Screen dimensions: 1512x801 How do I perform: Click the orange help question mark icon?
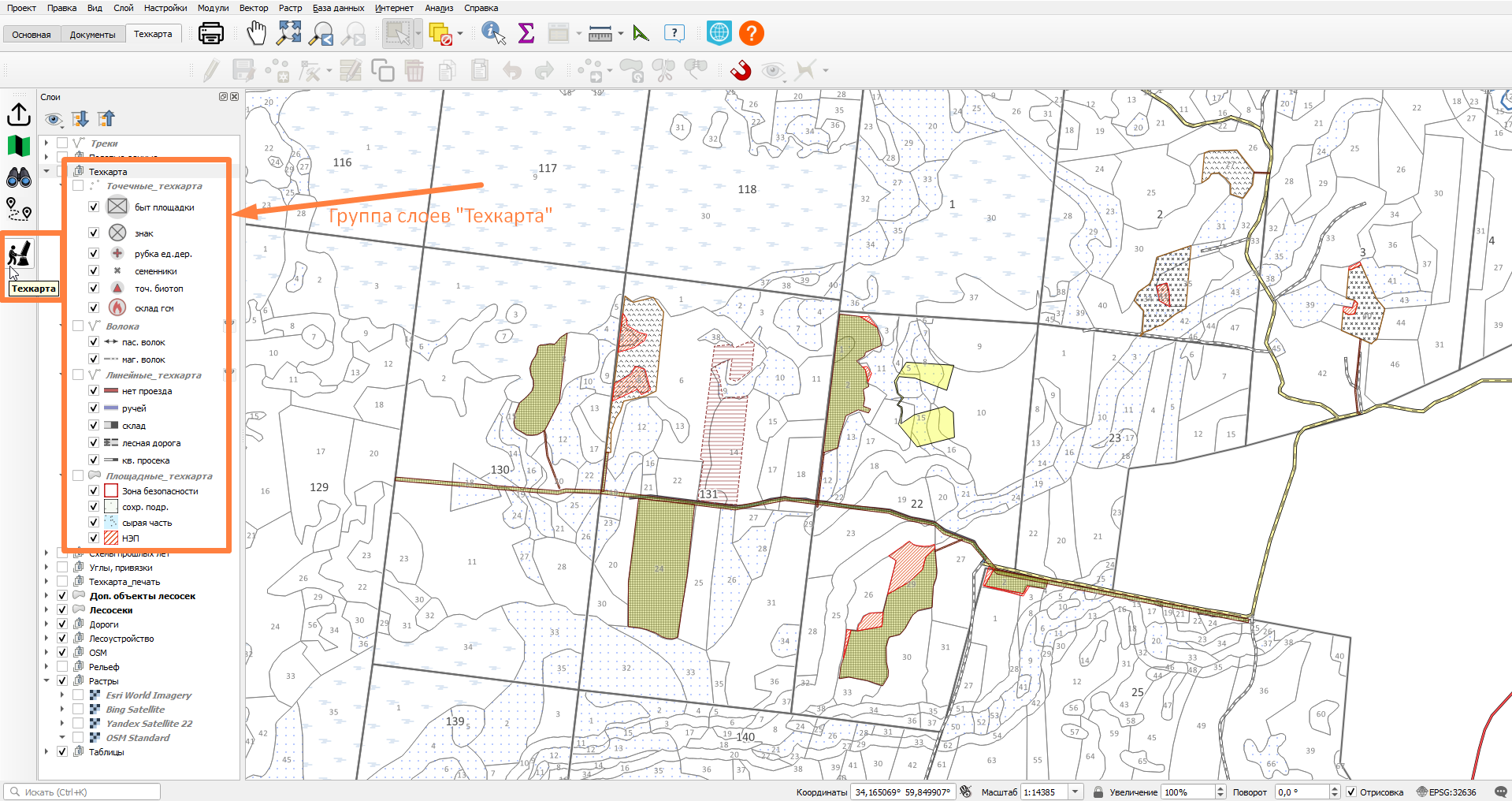[752, 33]
